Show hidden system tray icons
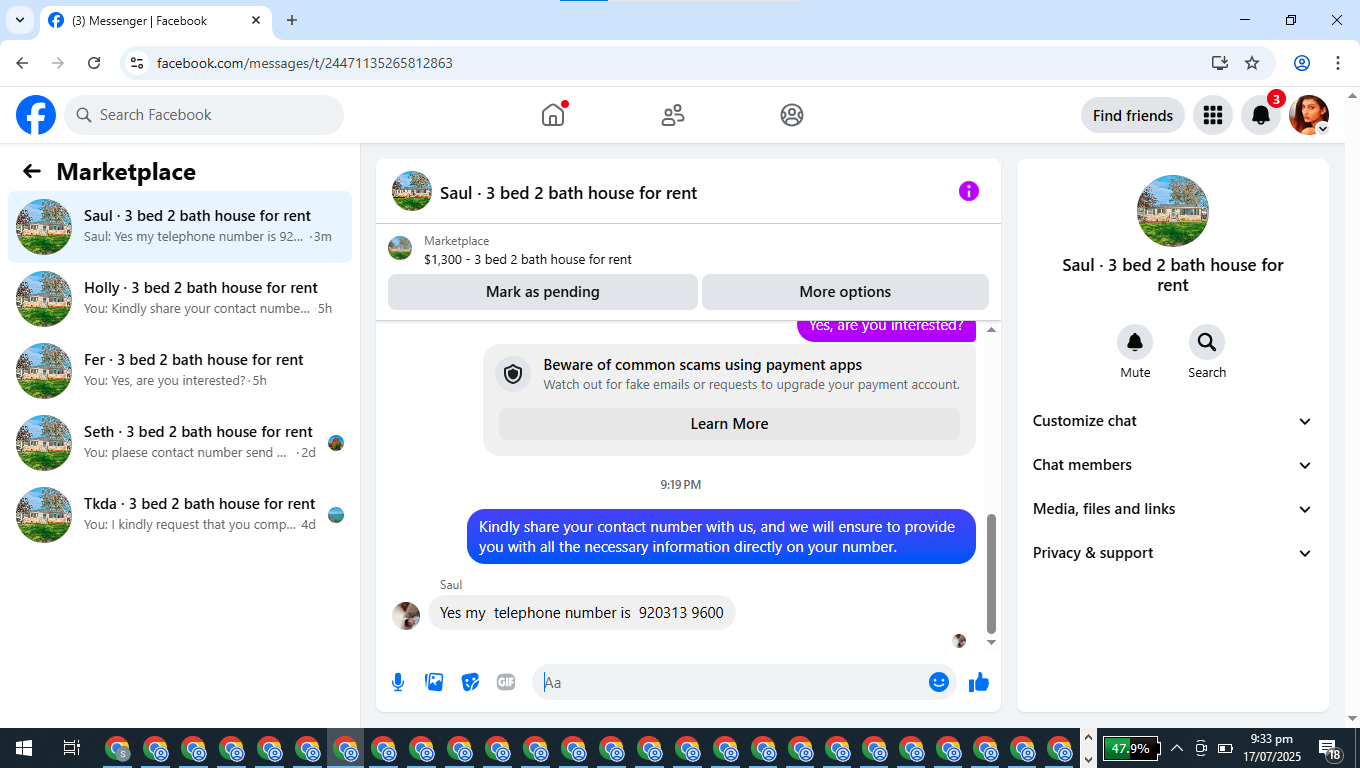 click(x=1177, y=748)
